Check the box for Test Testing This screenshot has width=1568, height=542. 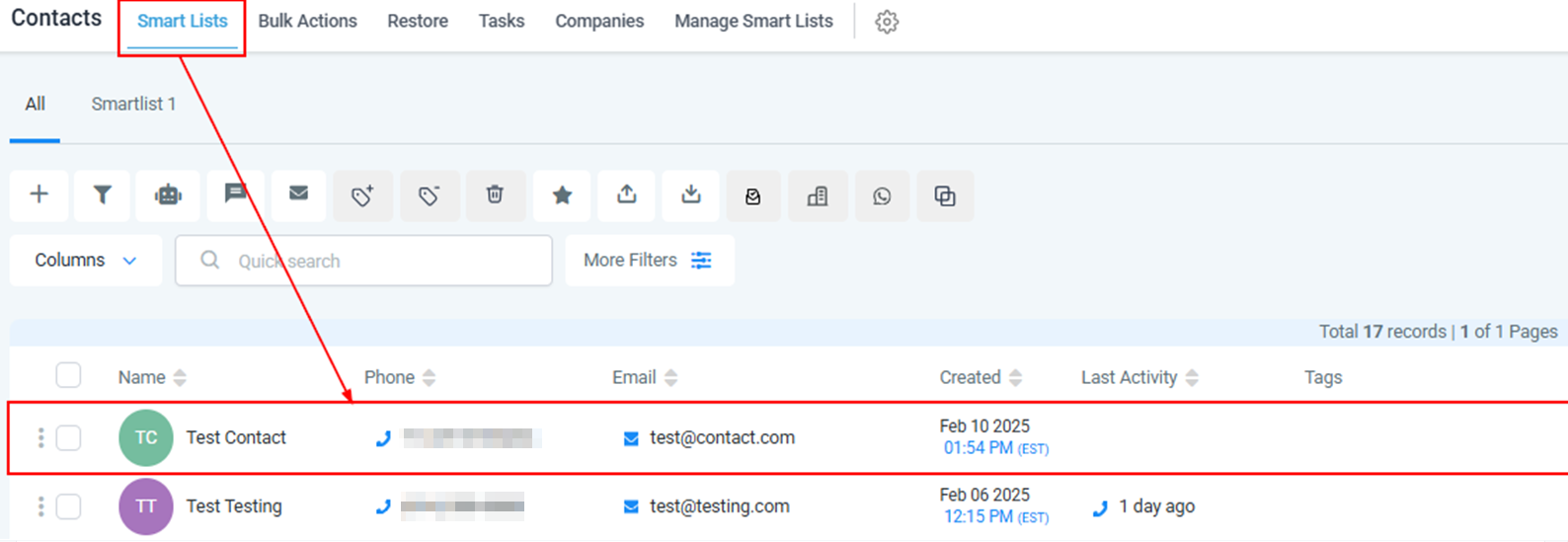pos(68,506)
